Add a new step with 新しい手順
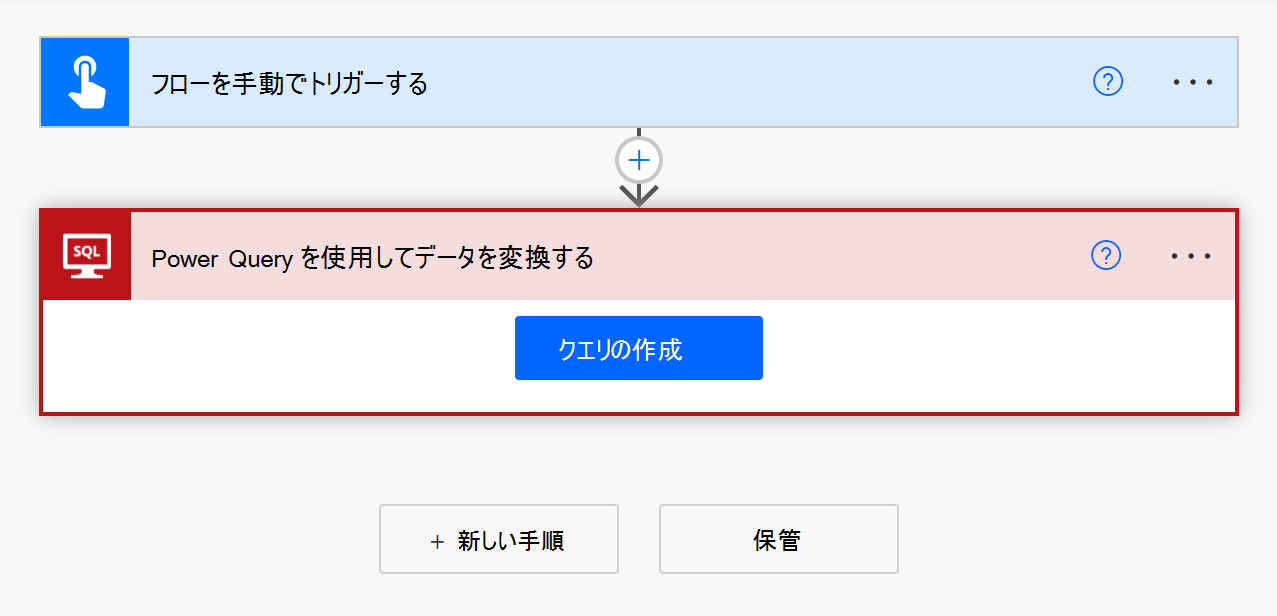This screenshot has height=616, width=1277. click(499, 539)
